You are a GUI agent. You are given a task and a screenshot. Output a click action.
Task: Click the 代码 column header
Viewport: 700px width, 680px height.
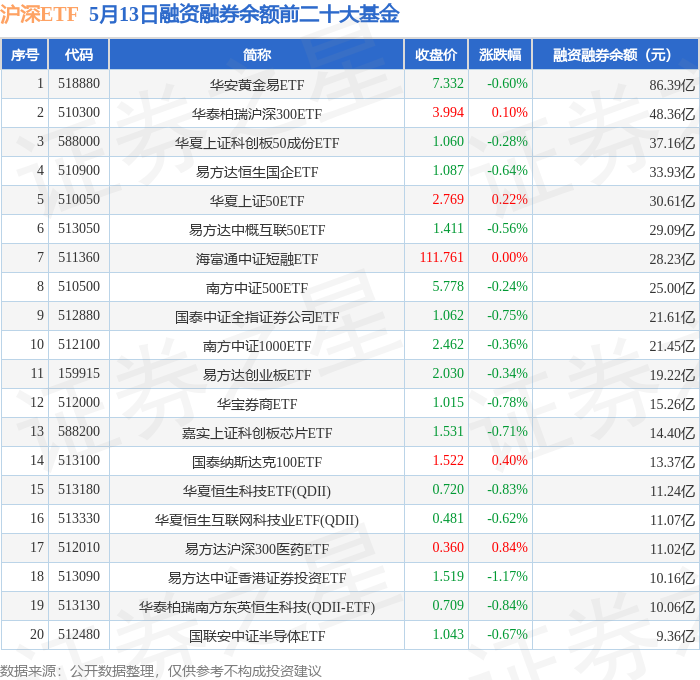pyautogui.click(x=79, y=54)
